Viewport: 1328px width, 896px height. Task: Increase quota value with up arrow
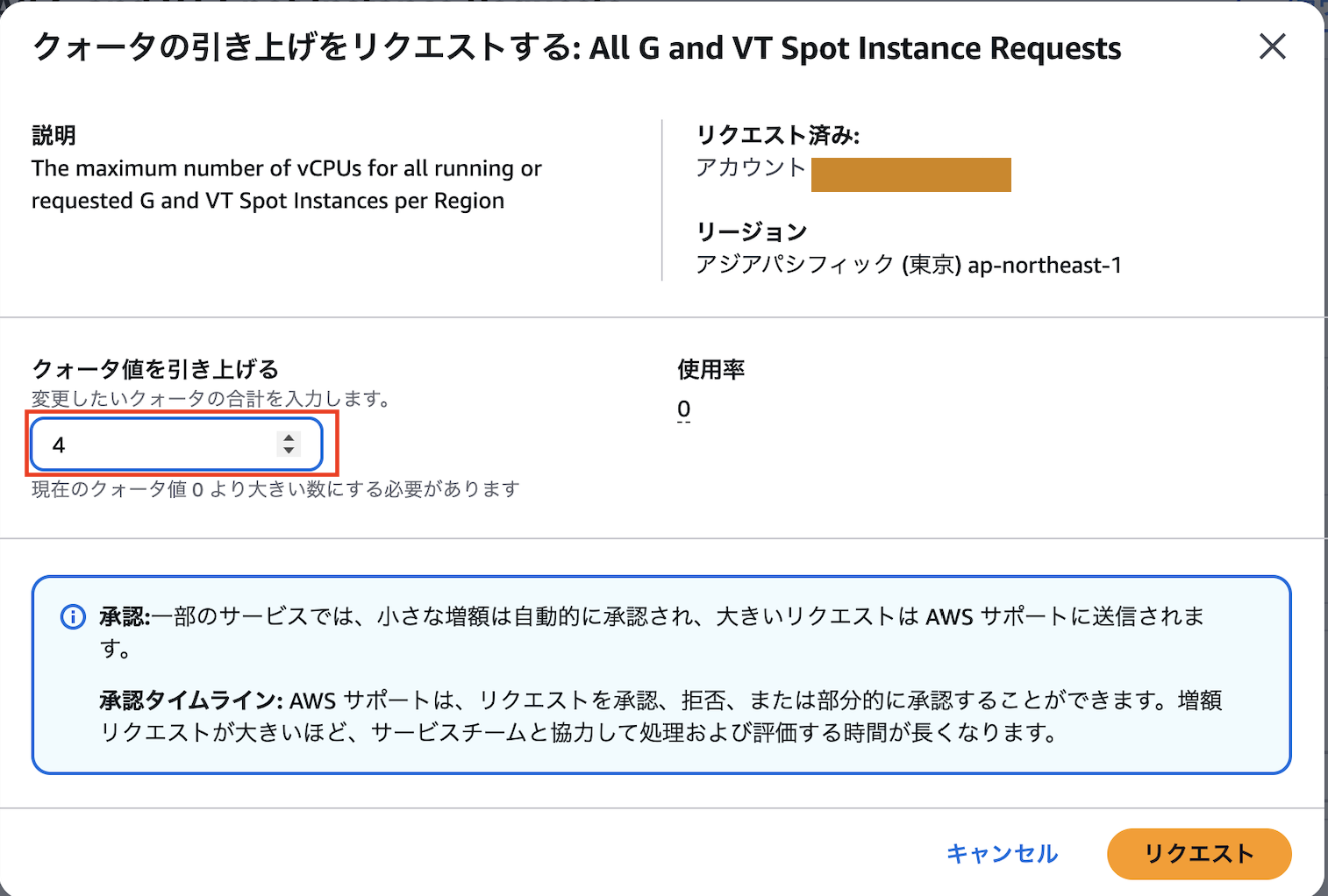[289, 437]
